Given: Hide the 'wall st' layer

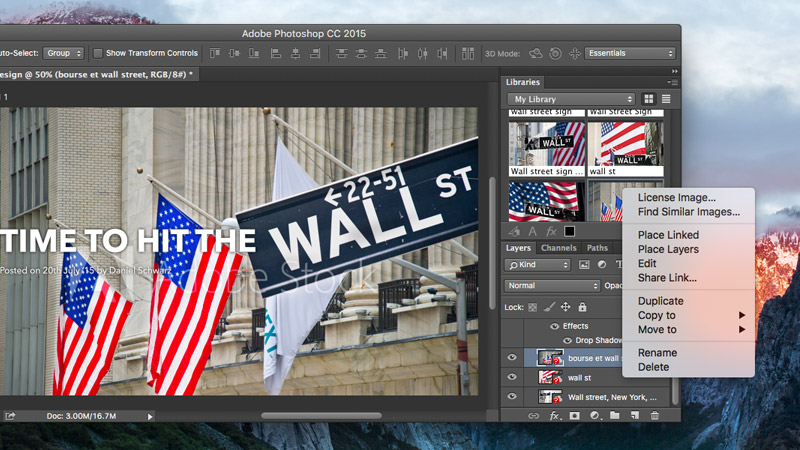Looking at the screenshot, I should (x=512, y=377).
